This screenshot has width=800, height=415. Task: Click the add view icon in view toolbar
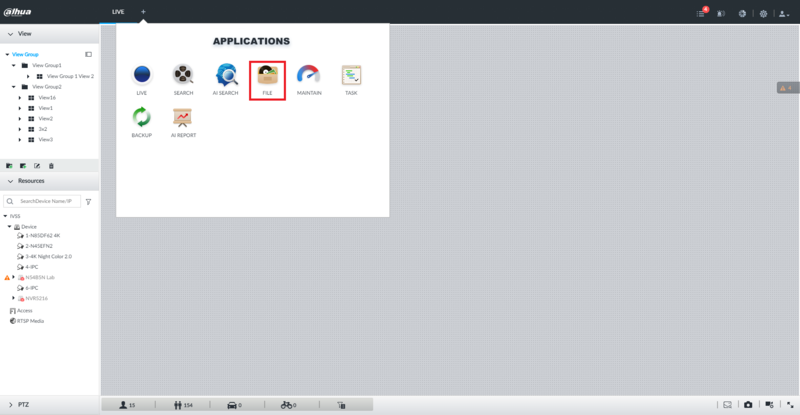[x=23, y=166]
